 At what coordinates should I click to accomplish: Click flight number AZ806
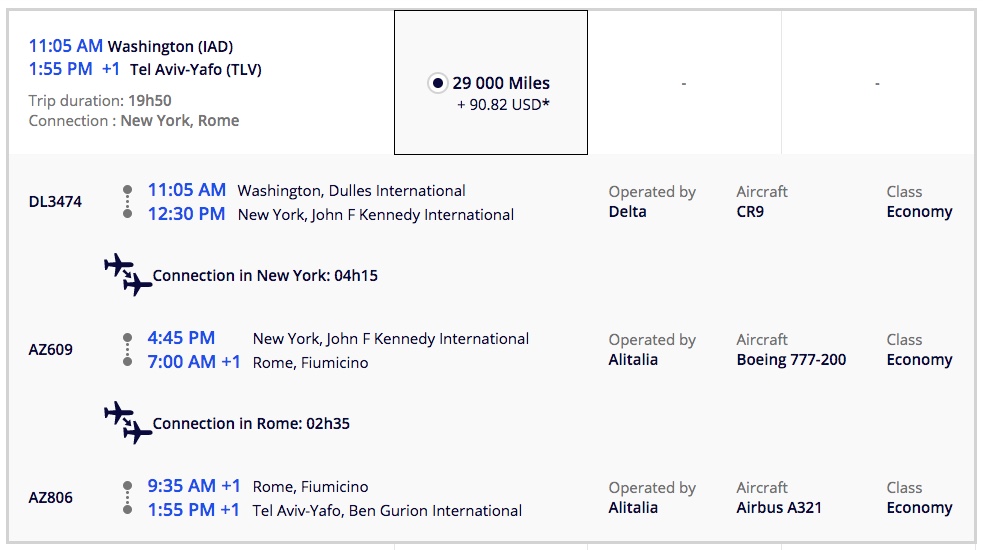pos(51,498)
